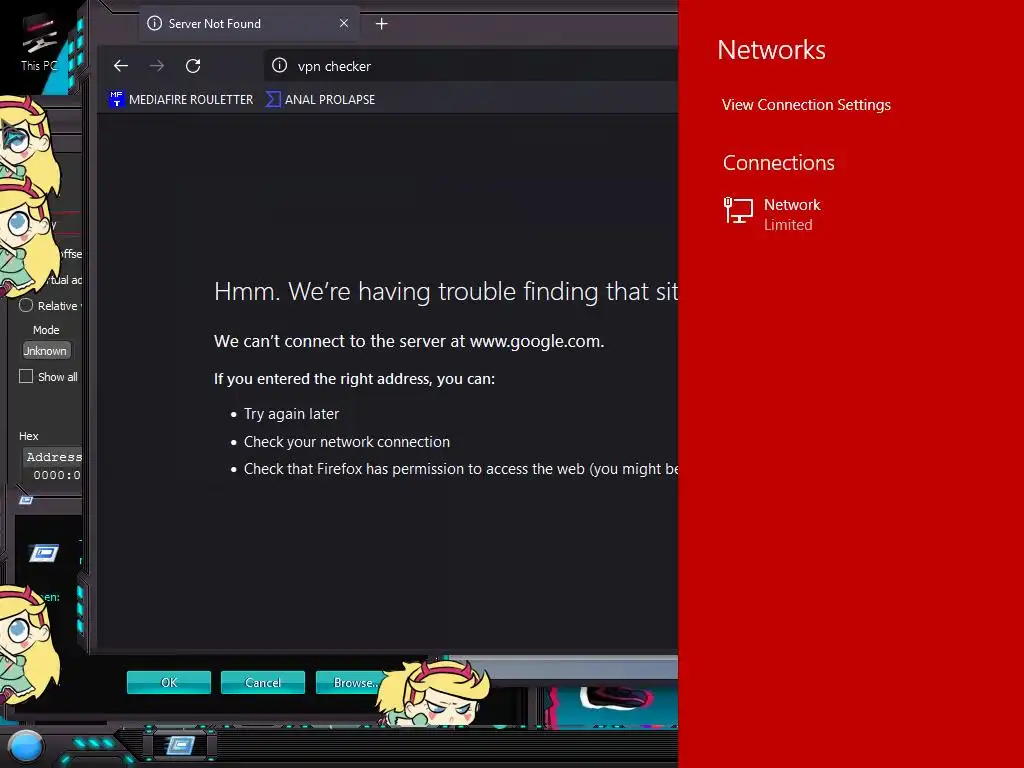Open View Connection Settings link
This screenshot has height=768, width=1024.
coord(806,104)
